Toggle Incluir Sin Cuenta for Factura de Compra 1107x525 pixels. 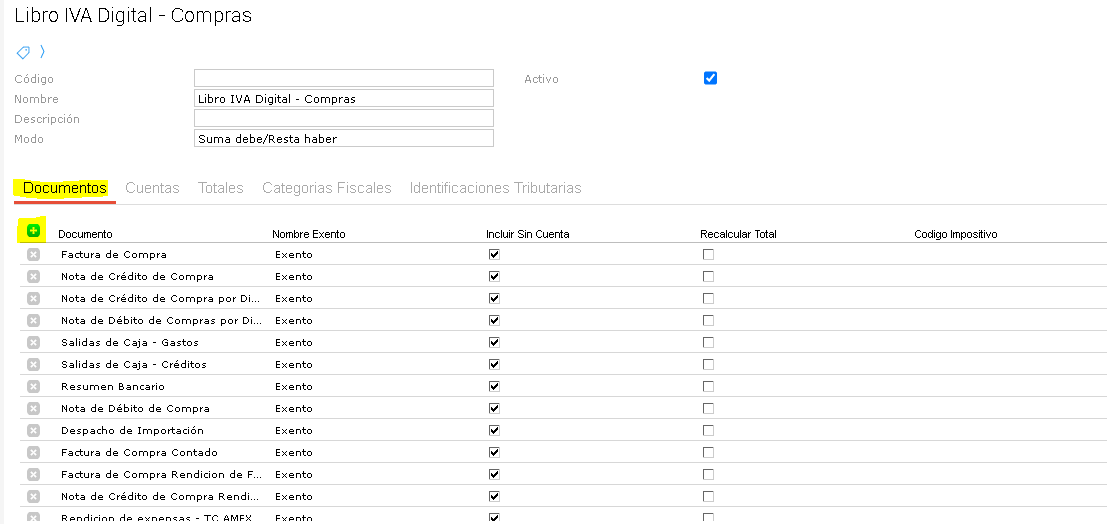click(494, 255)
